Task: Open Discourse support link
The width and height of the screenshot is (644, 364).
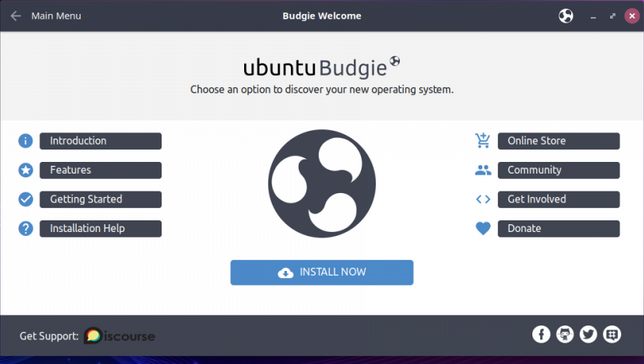Action: pos(120,336)
